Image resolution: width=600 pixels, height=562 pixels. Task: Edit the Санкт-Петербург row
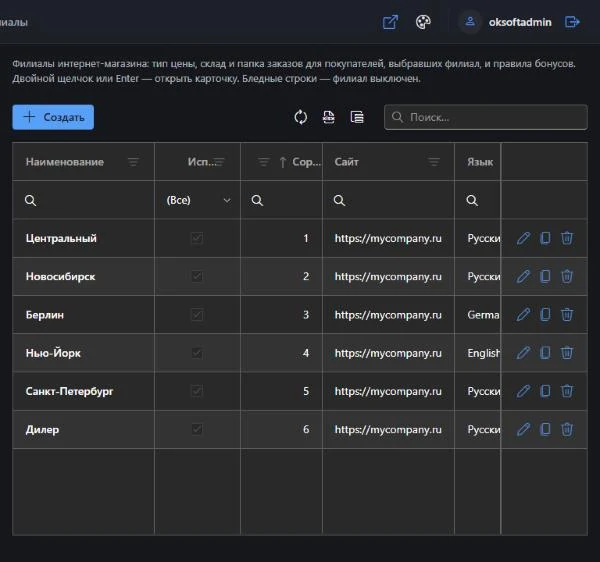(x=523, y=391)
